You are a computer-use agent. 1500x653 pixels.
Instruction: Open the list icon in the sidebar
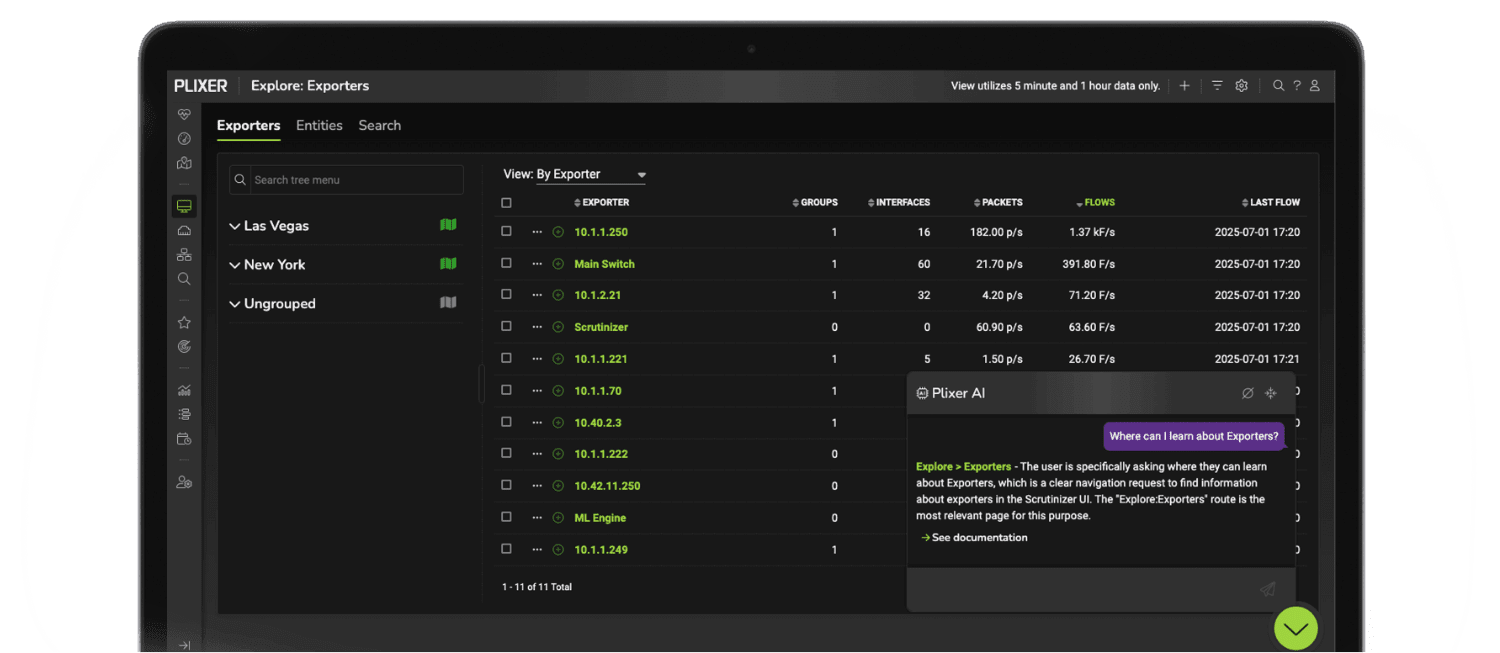[184, 414]
